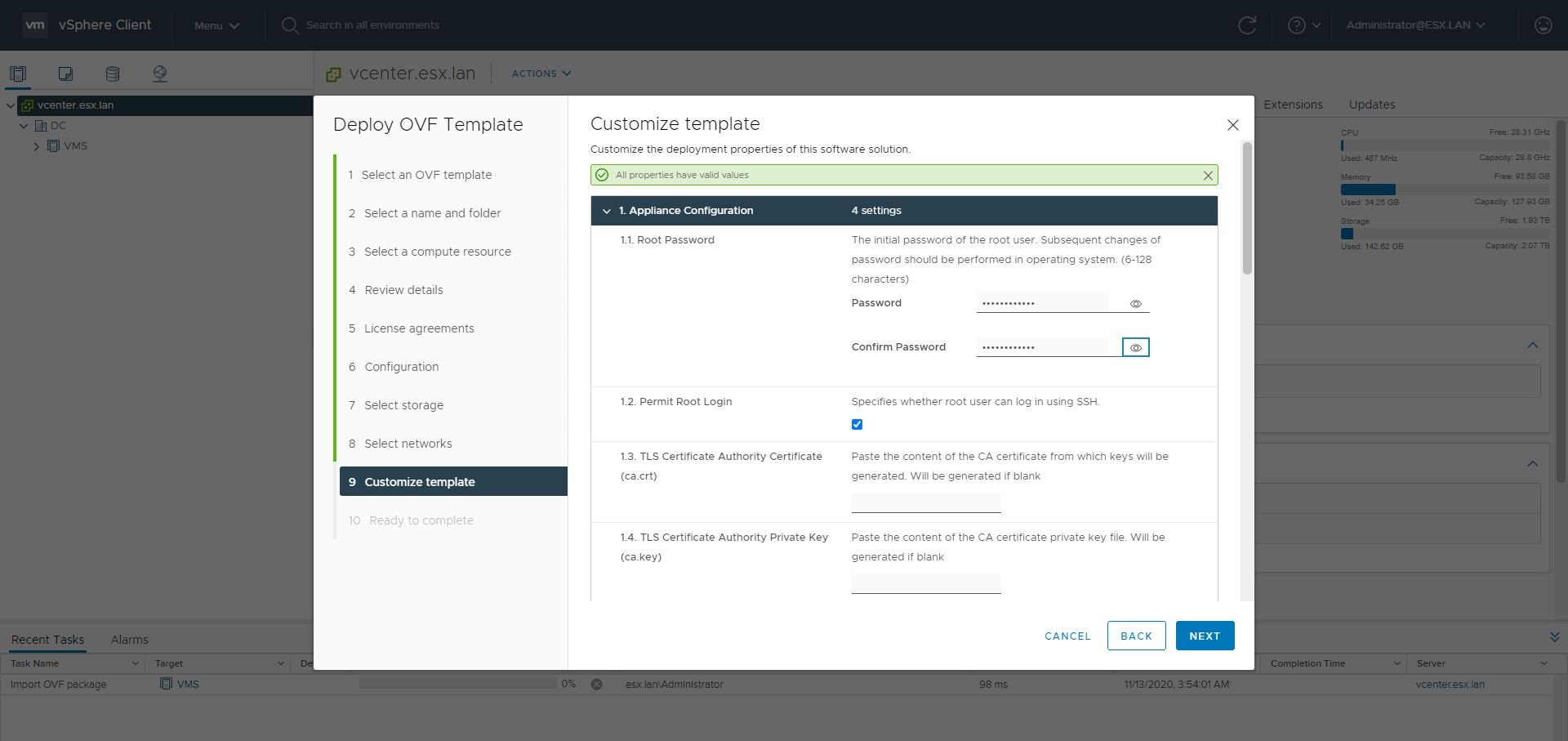The image size is (1568, 741).
Task: Open the help question mark icon
Action: pyautogui.click(x=1296, y=25)
